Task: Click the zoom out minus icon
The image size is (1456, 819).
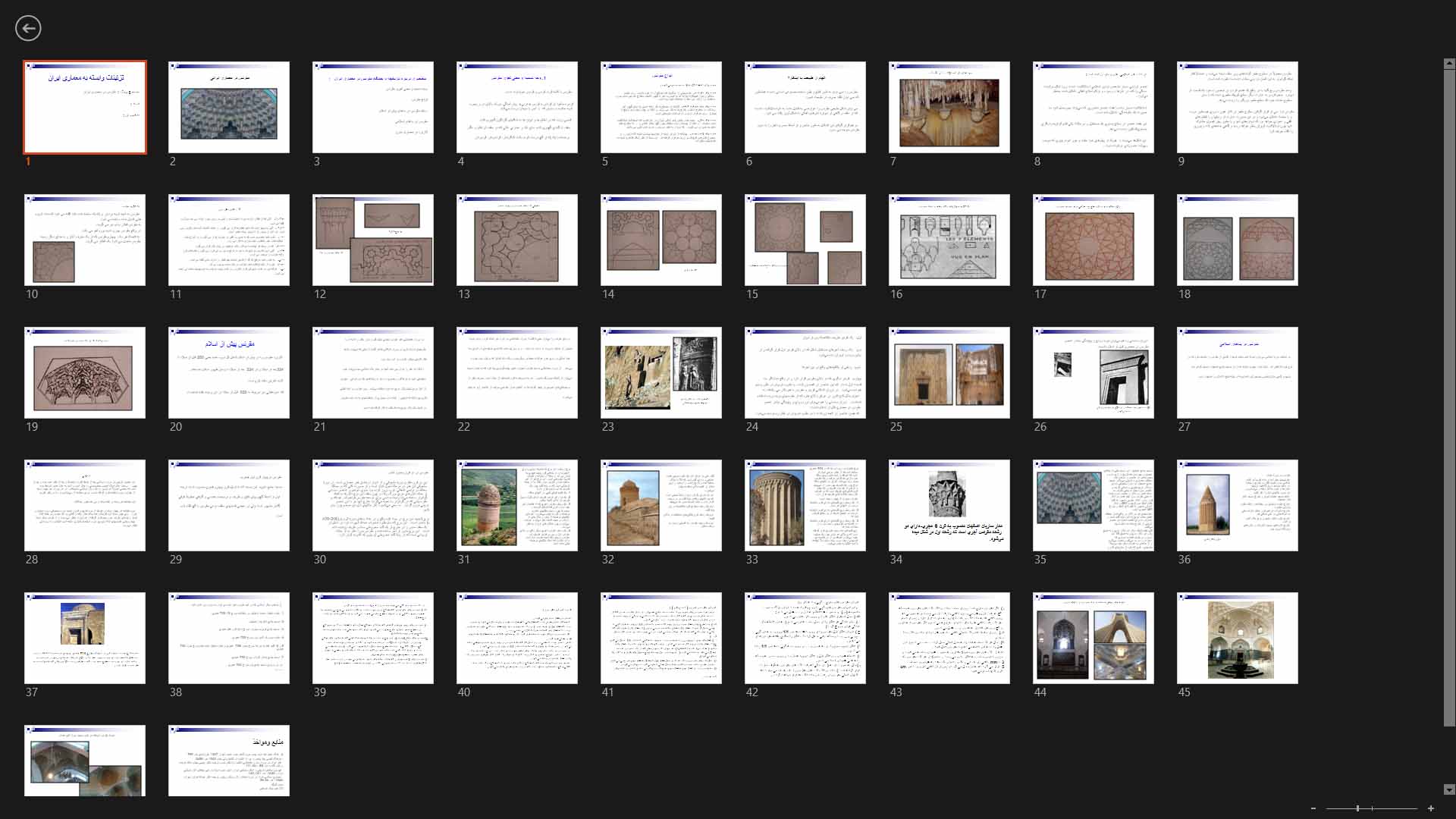Action: pyautogui.click(x=1313, y=808)
